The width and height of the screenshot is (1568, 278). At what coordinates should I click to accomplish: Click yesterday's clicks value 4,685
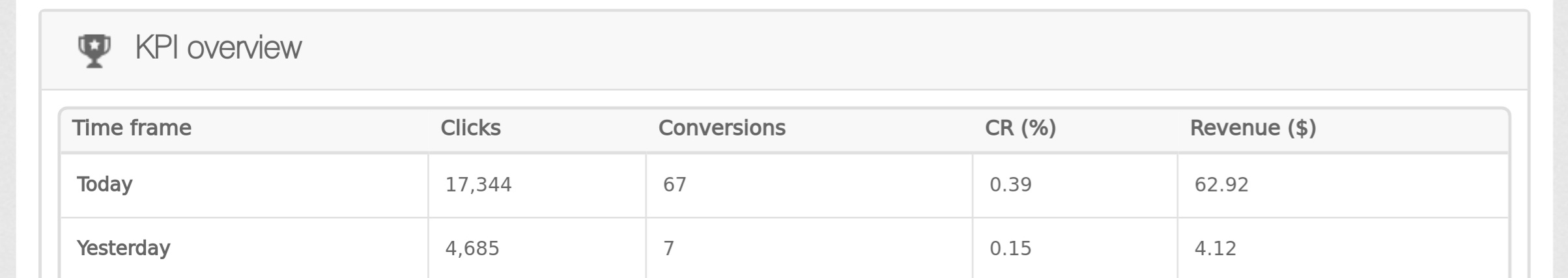[x=472, y=249]
